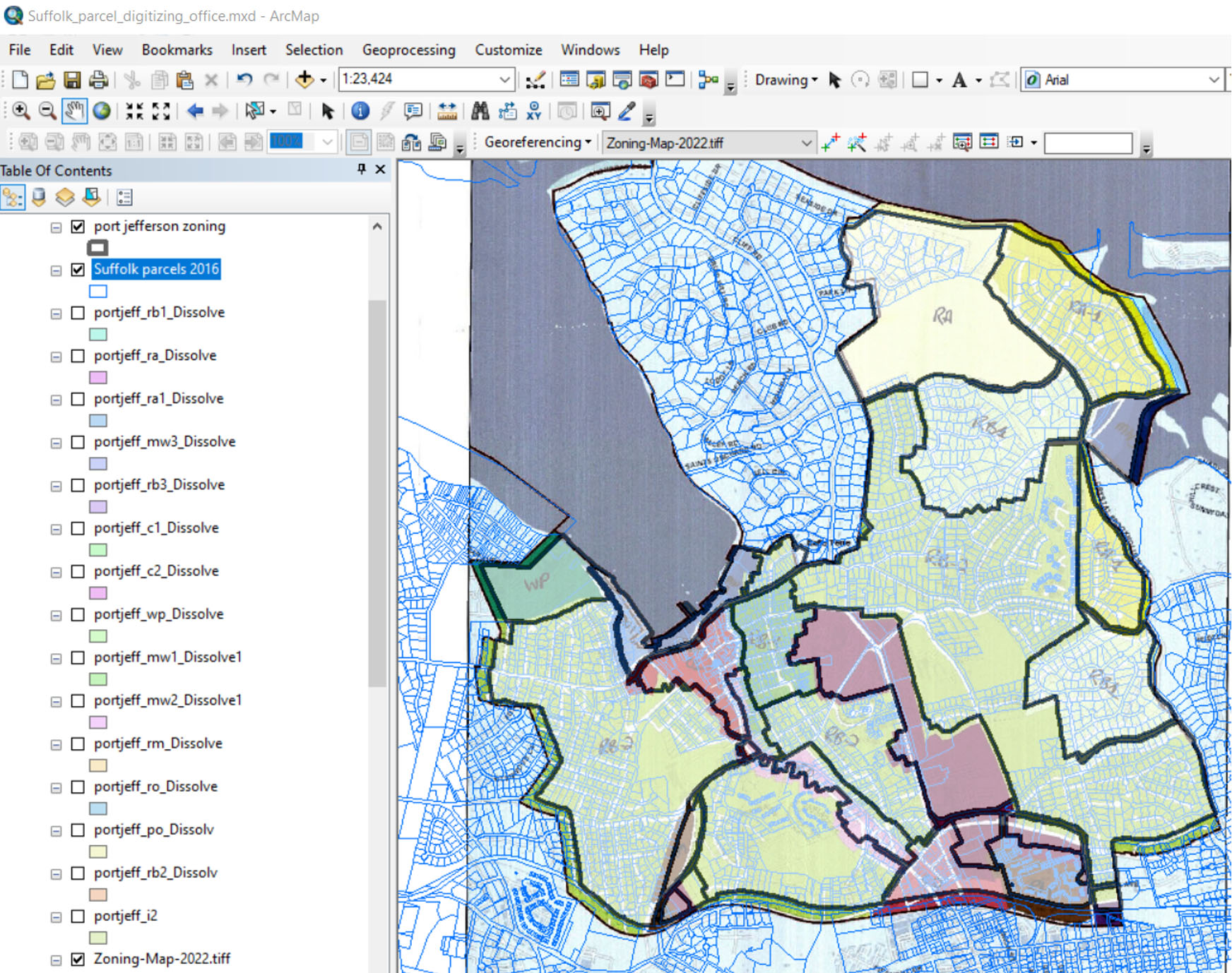The height and width of the screenshot is (973, 1232).
Task: Open the Find binoculars tool
Action: pyautogui.click(x=480, y=111)
